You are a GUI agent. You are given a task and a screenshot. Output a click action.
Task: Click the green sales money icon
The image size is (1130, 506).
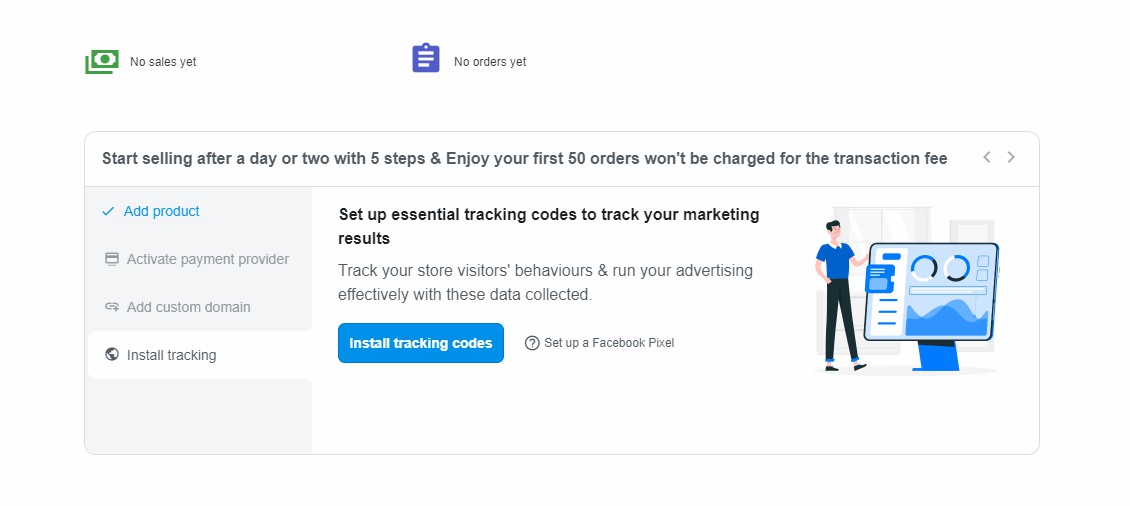102,62
